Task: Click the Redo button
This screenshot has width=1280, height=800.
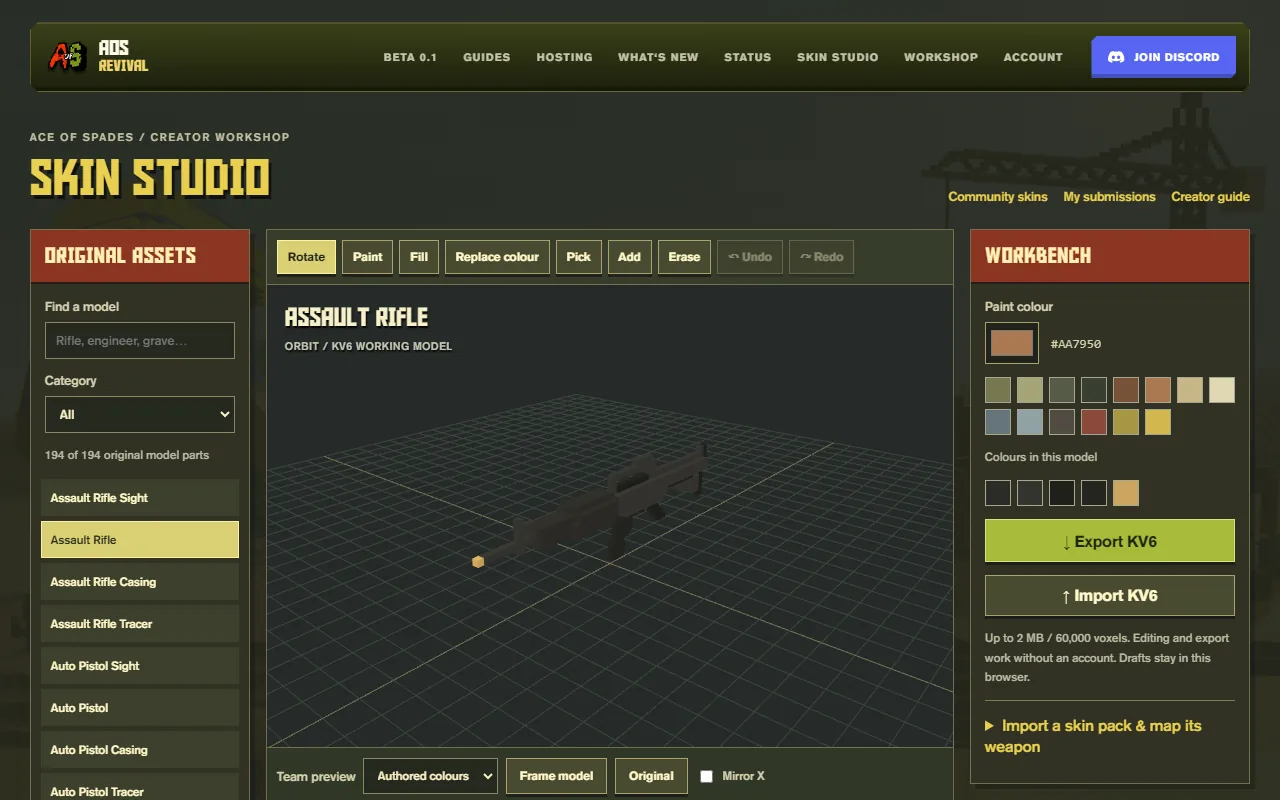Action: point(821,257)
